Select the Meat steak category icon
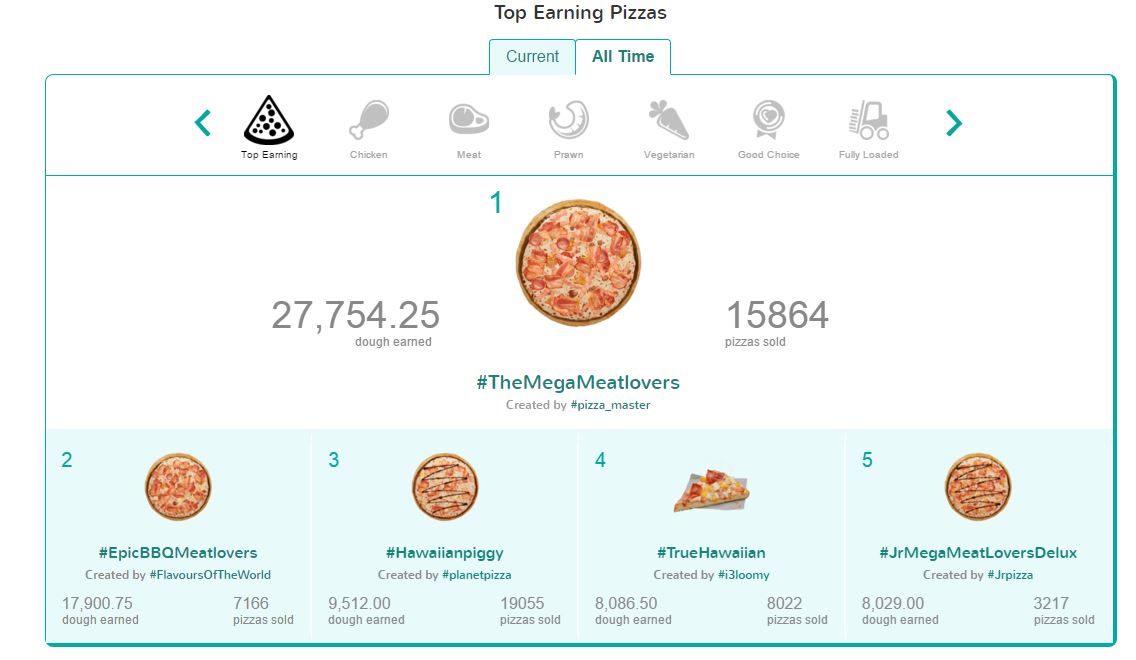1136x660 pixels. pos(469,120)
